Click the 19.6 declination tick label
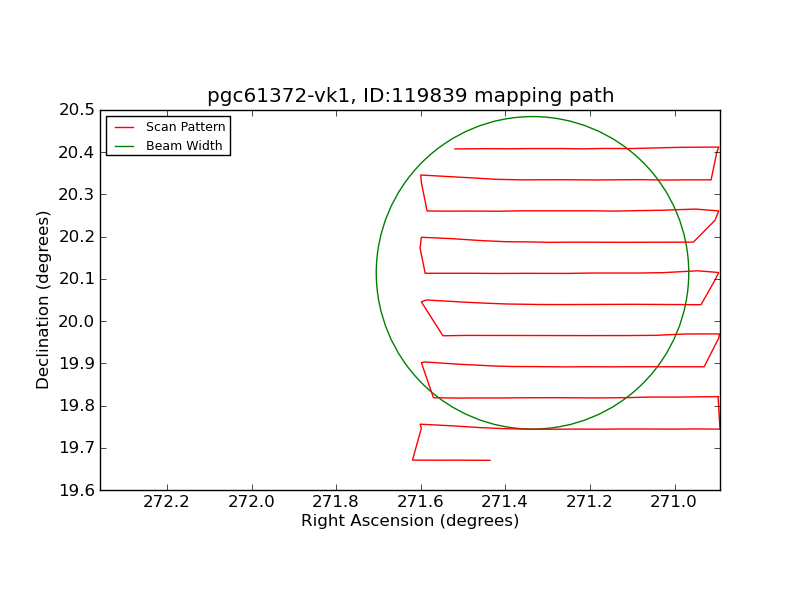This screenshot has height=600, width=800. [x=77, y=490]
